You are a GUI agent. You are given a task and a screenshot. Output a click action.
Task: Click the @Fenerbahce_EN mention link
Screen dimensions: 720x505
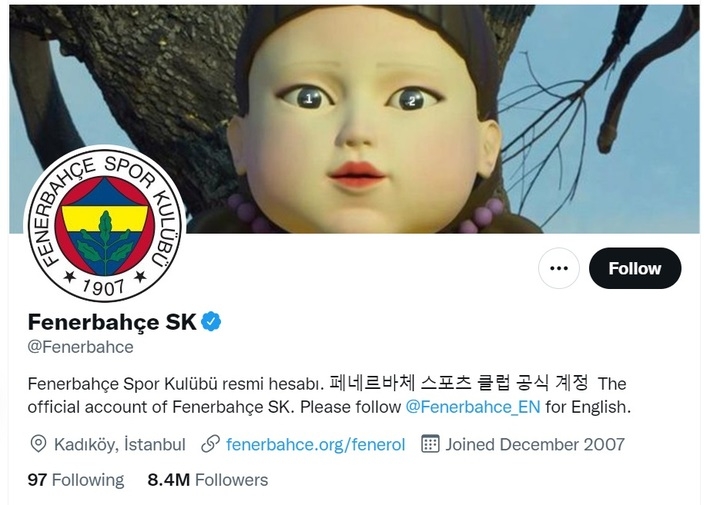(473, 407)
